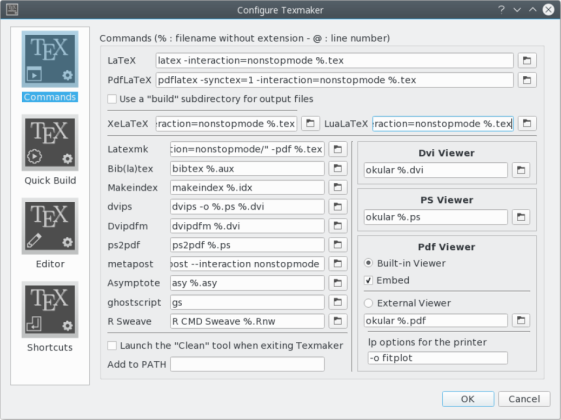Click the LuaLaTeX command field
Screen dimensions: 561x420
click(x=443, y=123)
